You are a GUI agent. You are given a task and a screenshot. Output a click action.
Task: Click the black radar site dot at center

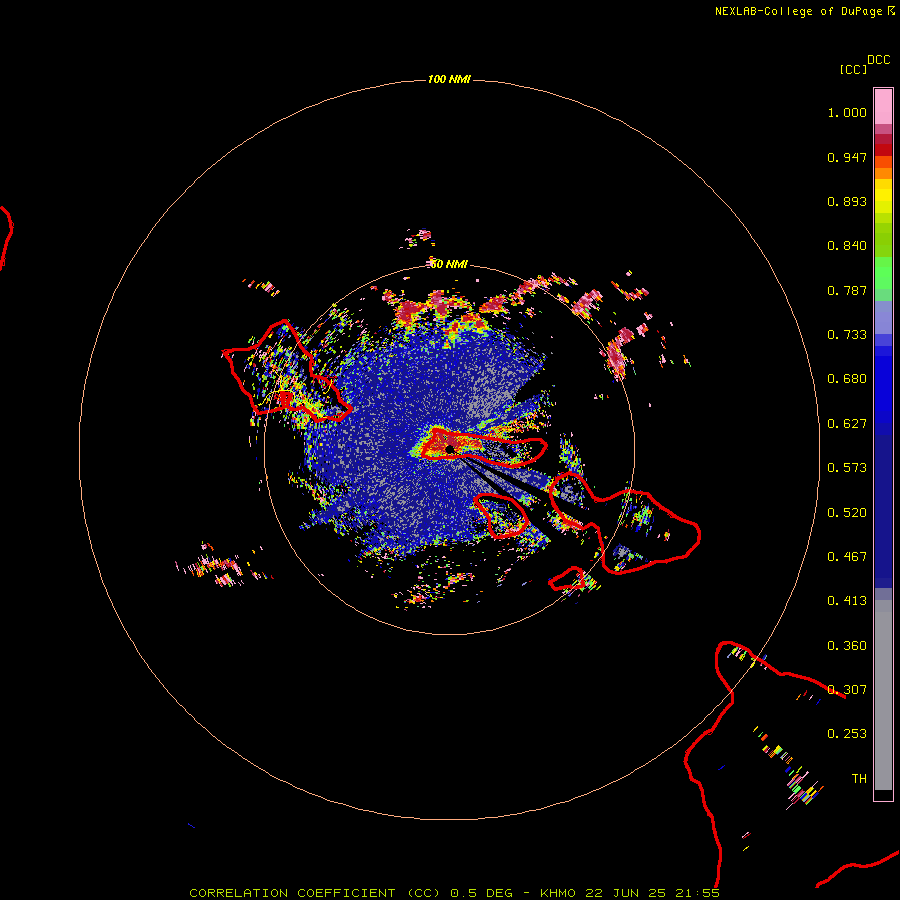pyautogui.click(x=450, y=449)
